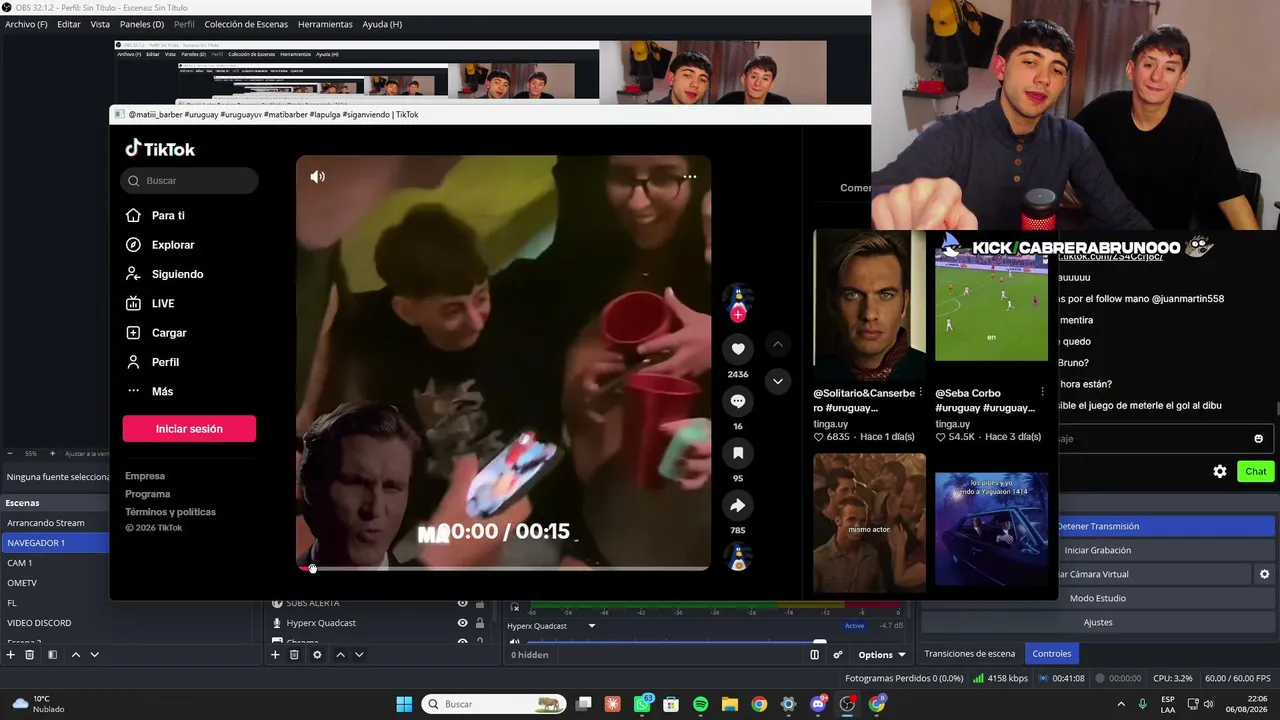Open emoji picker in chat message box
Viewport: 1280px width, 720px height.
click(x=1258, y=438)
